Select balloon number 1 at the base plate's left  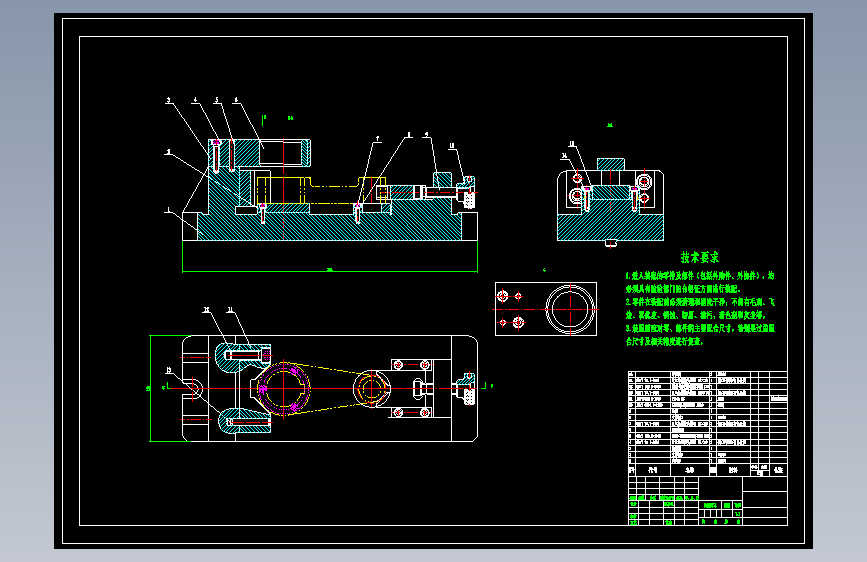coord(169,210)
